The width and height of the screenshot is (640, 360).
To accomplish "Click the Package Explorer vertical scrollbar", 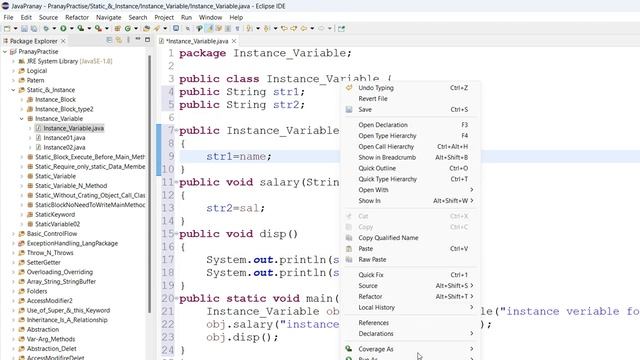I will [149, 184].
